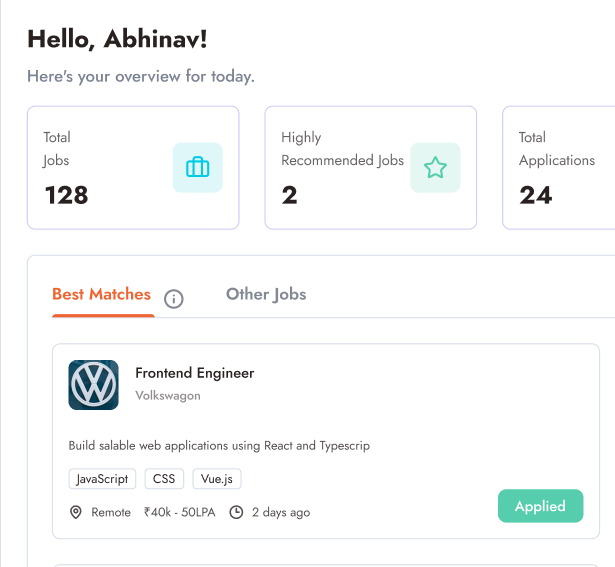The width and height of the screenshot is (615, 567).
Task: Click the Volkswagen company logo
Action: (x=93, y=385)
